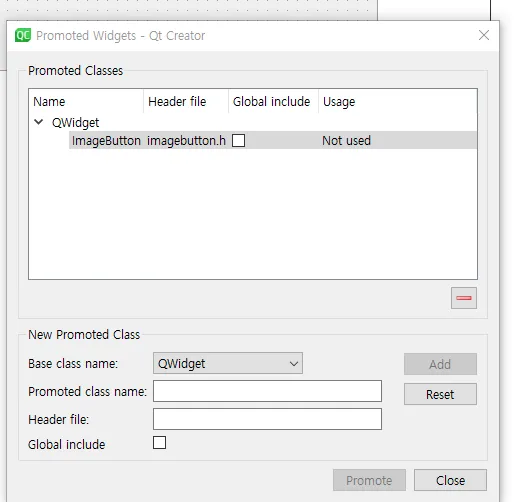
Task: Collapse the QWidget tree node
Action: [39, 122]
